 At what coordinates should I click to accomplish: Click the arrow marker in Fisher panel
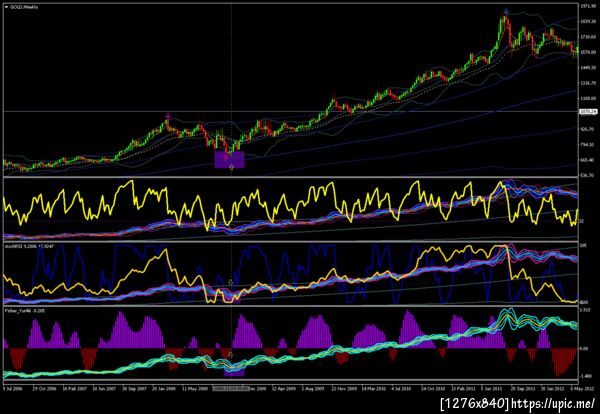coord(230,354)
